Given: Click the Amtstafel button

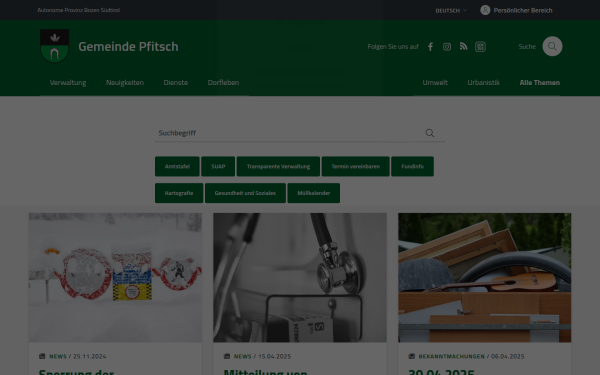Looking at the screenshot, I should click(177, 166).
